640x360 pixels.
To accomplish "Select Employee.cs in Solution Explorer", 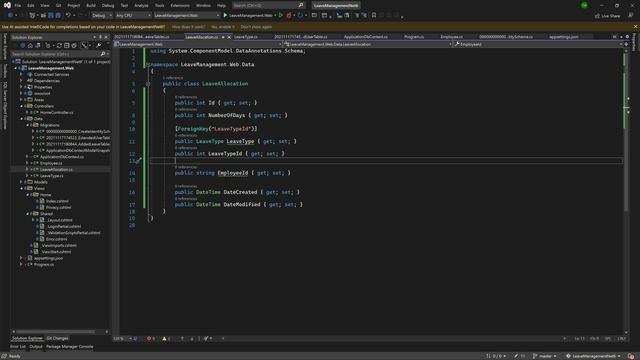I will 51,163.
